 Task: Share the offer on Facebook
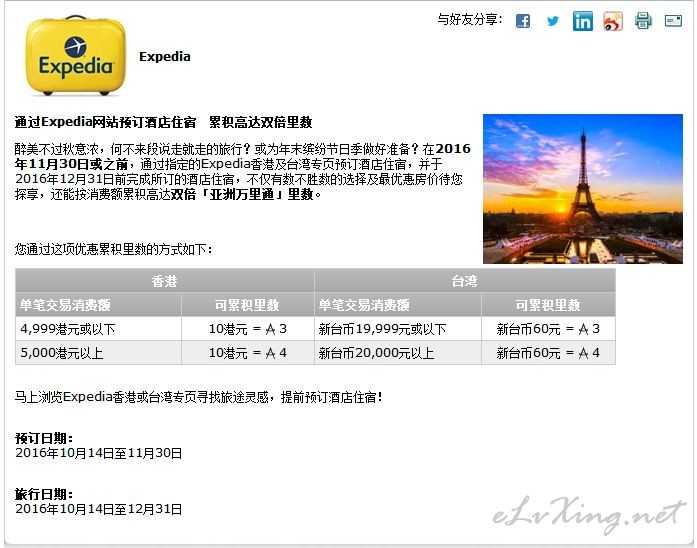[523, 21]
